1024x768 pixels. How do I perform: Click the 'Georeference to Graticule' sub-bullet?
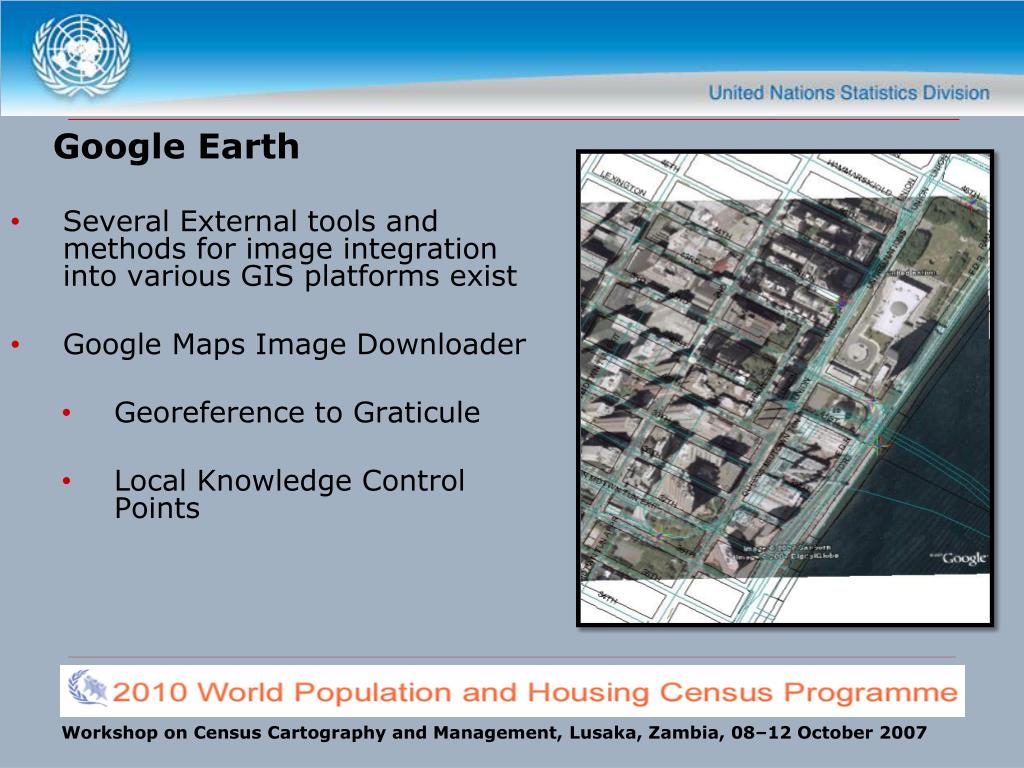297,412
